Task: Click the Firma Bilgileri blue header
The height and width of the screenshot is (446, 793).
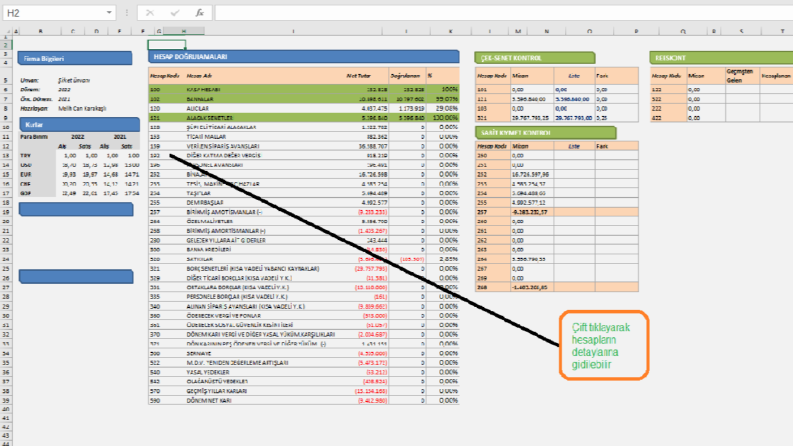Action: point(75,58)
